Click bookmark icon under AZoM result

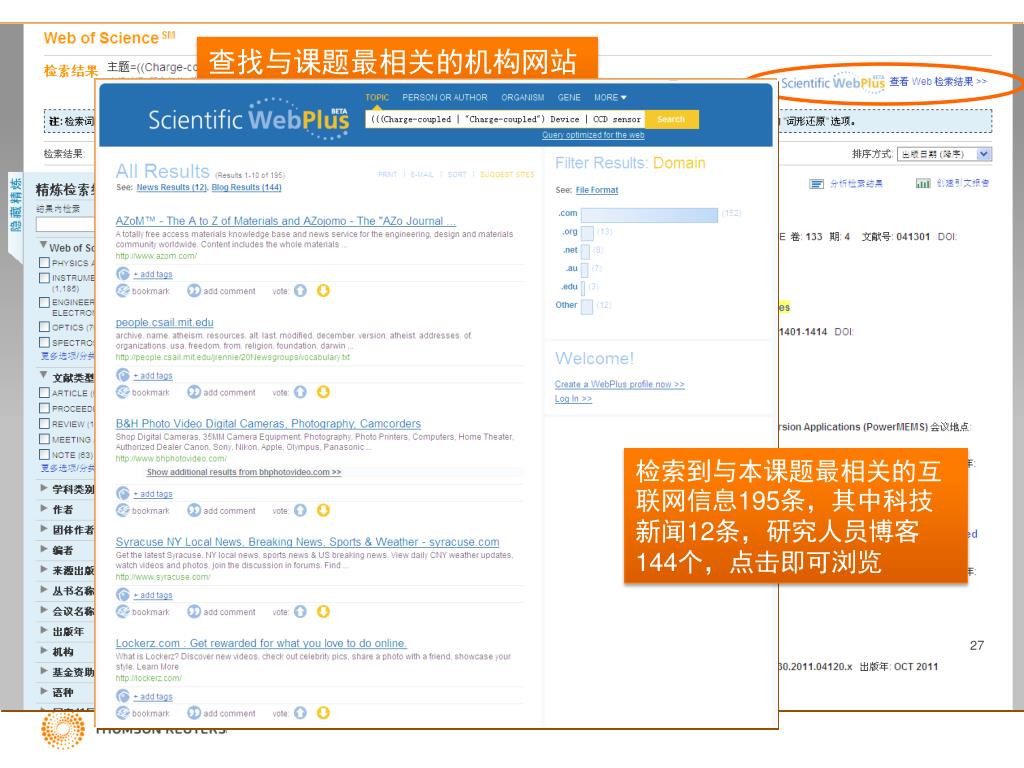[x=123, y=291]
